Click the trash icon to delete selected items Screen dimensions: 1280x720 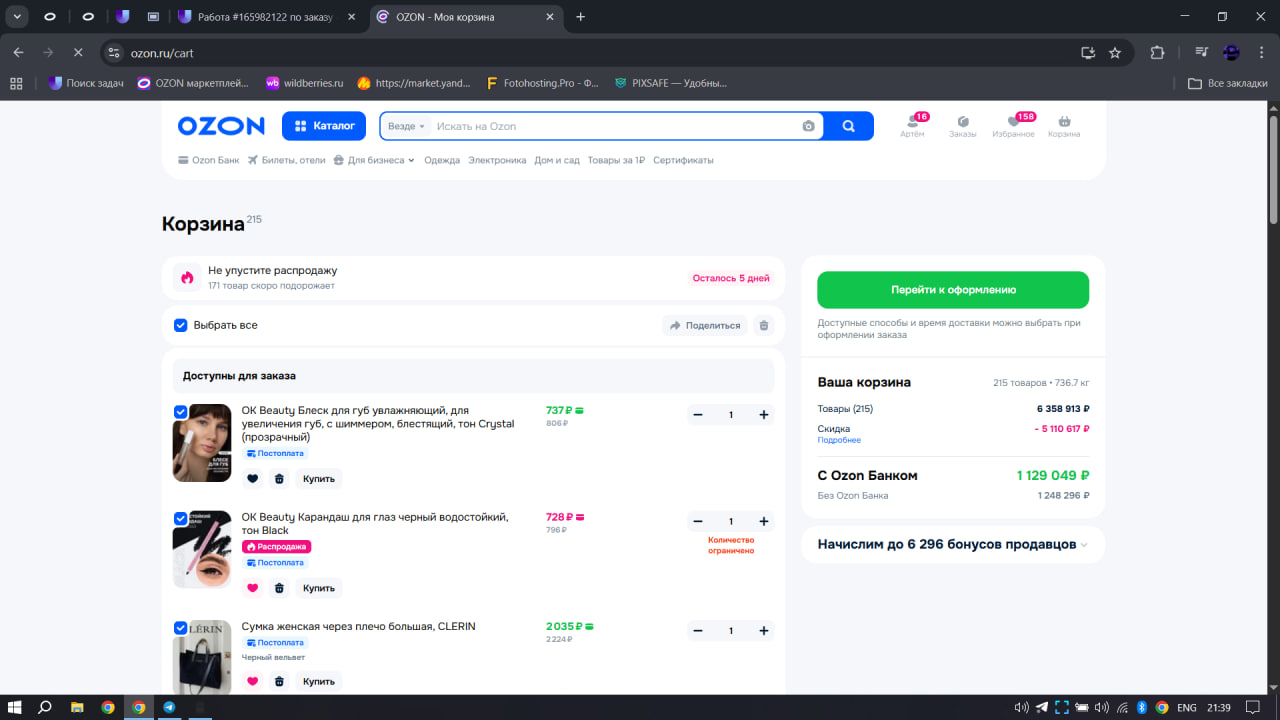click(764, 325)
